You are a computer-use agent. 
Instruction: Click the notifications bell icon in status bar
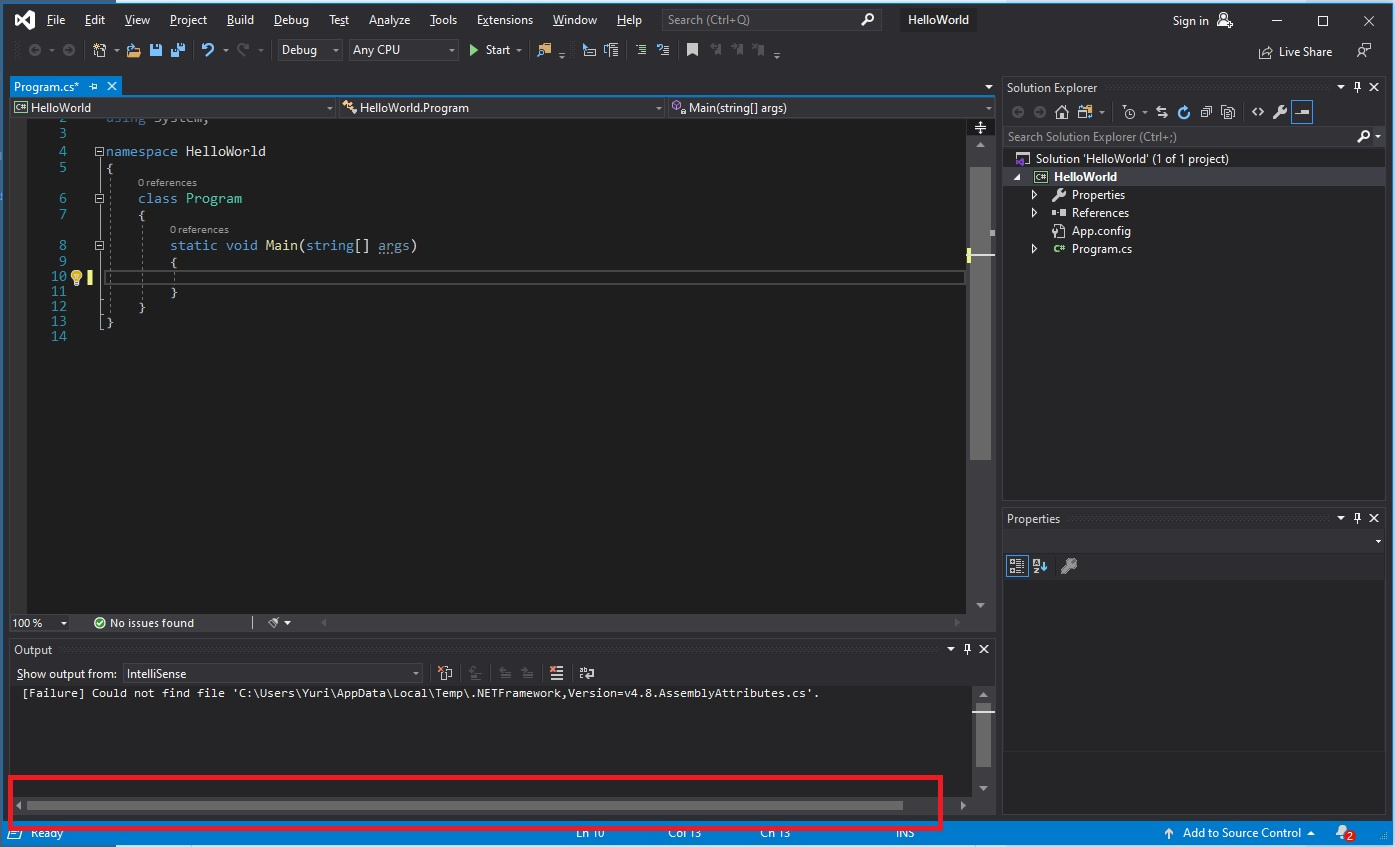(1344, 833)
